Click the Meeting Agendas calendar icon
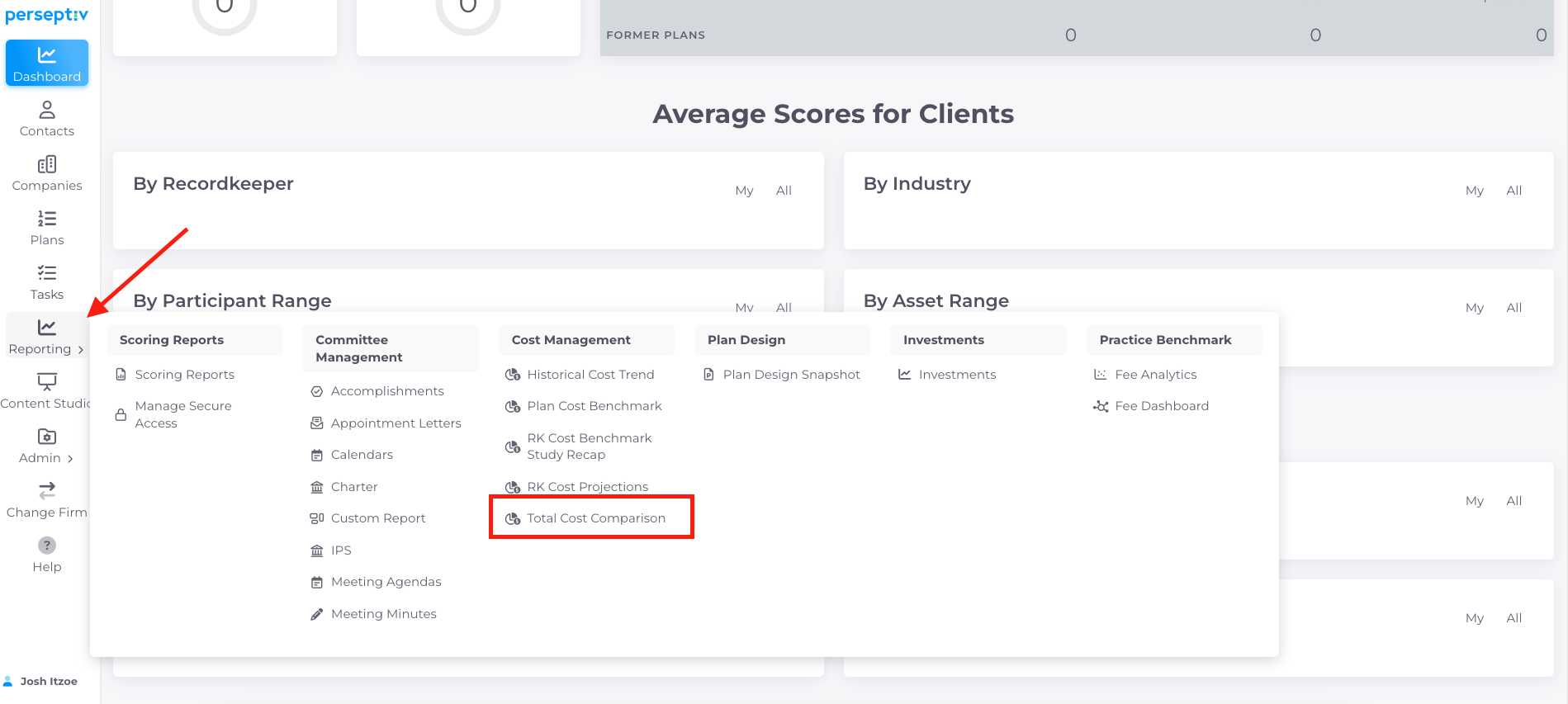Image resolution: width=1568 pixels, height=704 pixels. [x=317, y=582]
